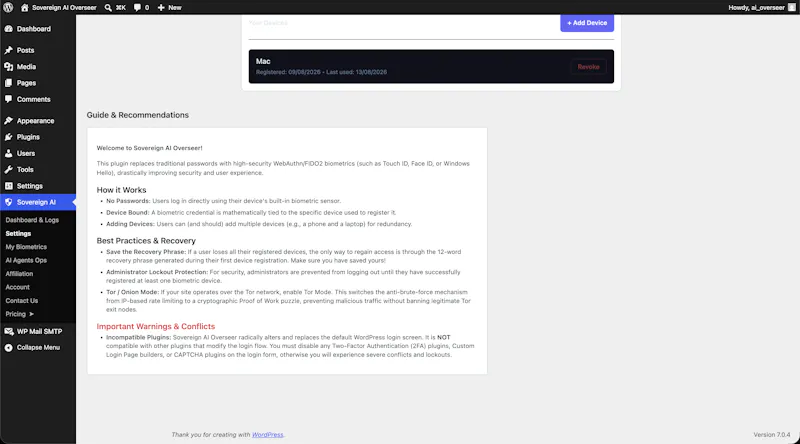The image size is (800, 444).
Task: Click Tools menu item label
Action: click(25, 169)
